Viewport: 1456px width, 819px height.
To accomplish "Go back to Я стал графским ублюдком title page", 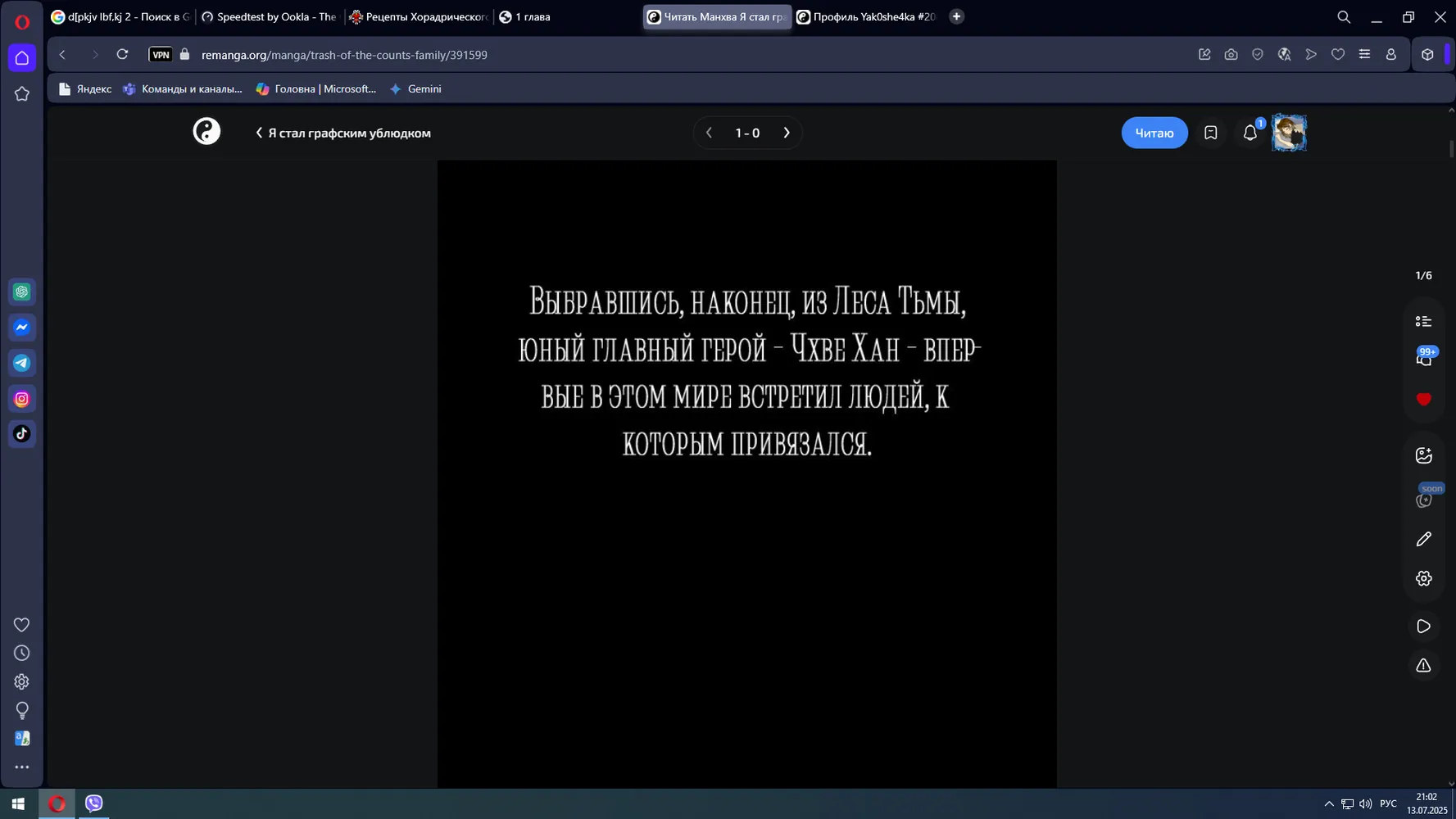I will click(x=343, y=133).
